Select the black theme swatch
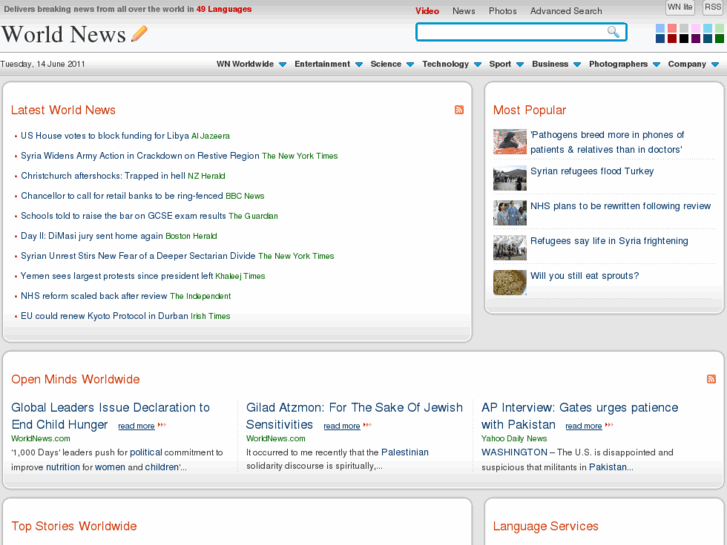The image size is (727, 545). 684,38
